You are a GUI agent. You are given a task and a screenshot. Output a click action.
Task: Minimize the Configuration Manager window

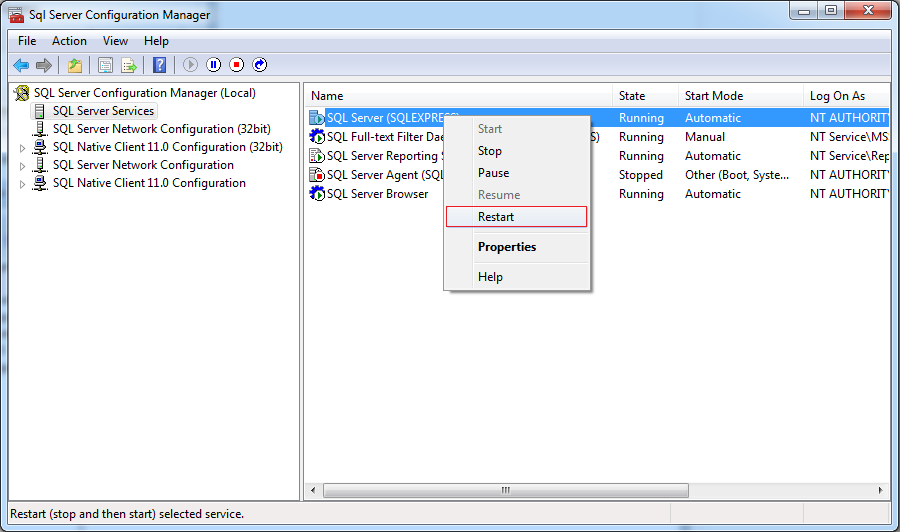click(x=804, y=10)
